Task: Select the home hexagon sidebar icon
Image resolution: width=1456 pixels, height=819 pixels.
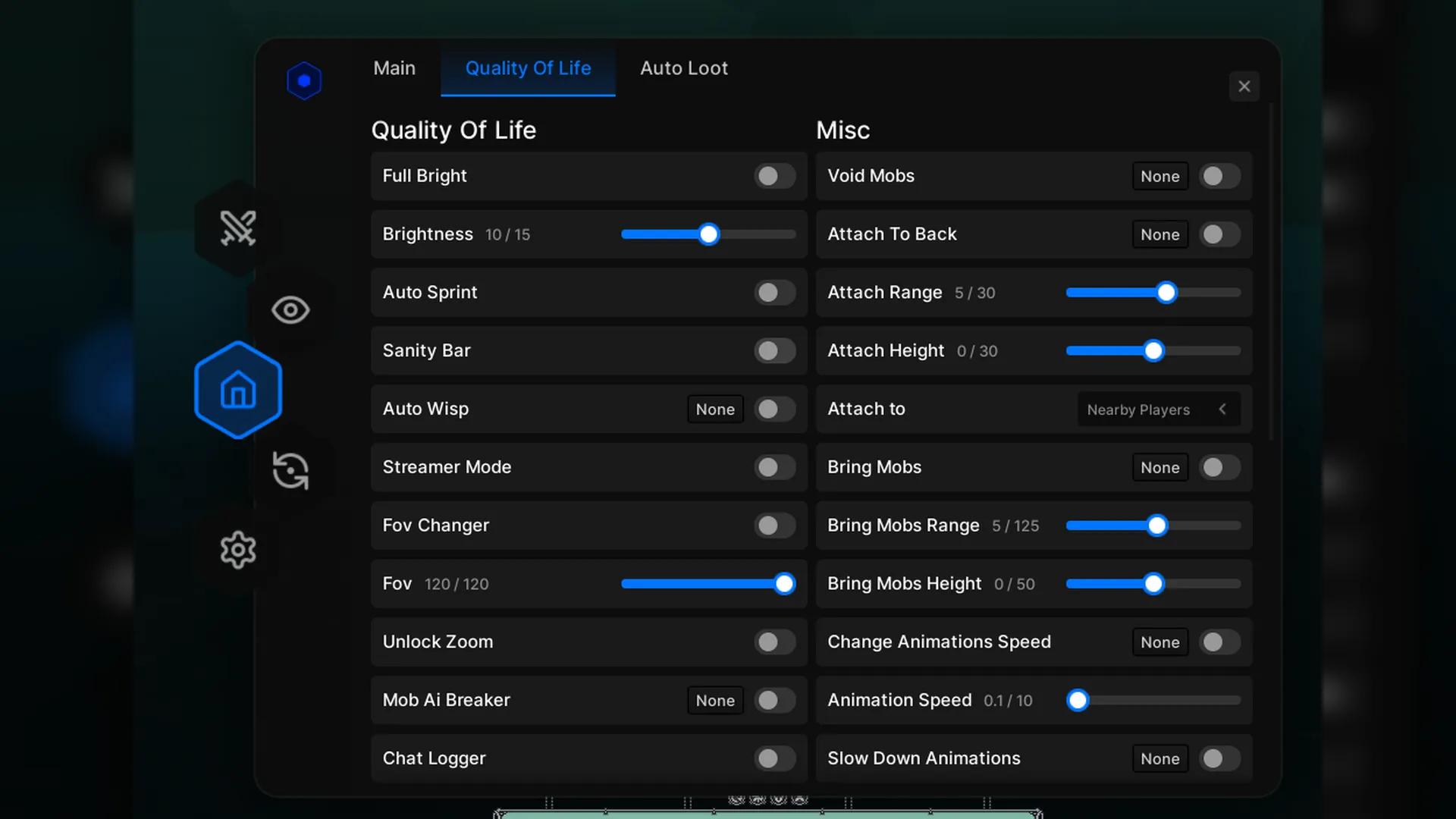Action: coord(238,391)
